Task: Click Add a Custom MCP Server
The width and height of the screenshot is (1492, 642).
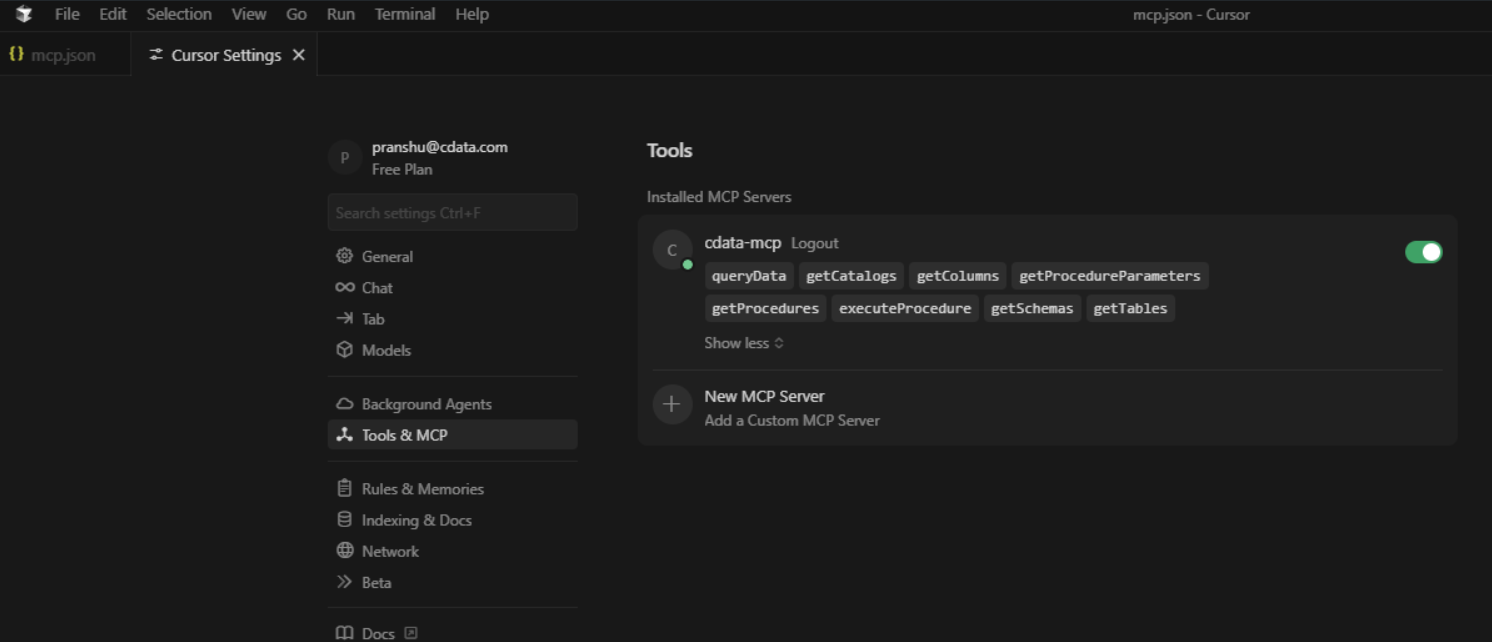Action: click(x=791, y=420)
